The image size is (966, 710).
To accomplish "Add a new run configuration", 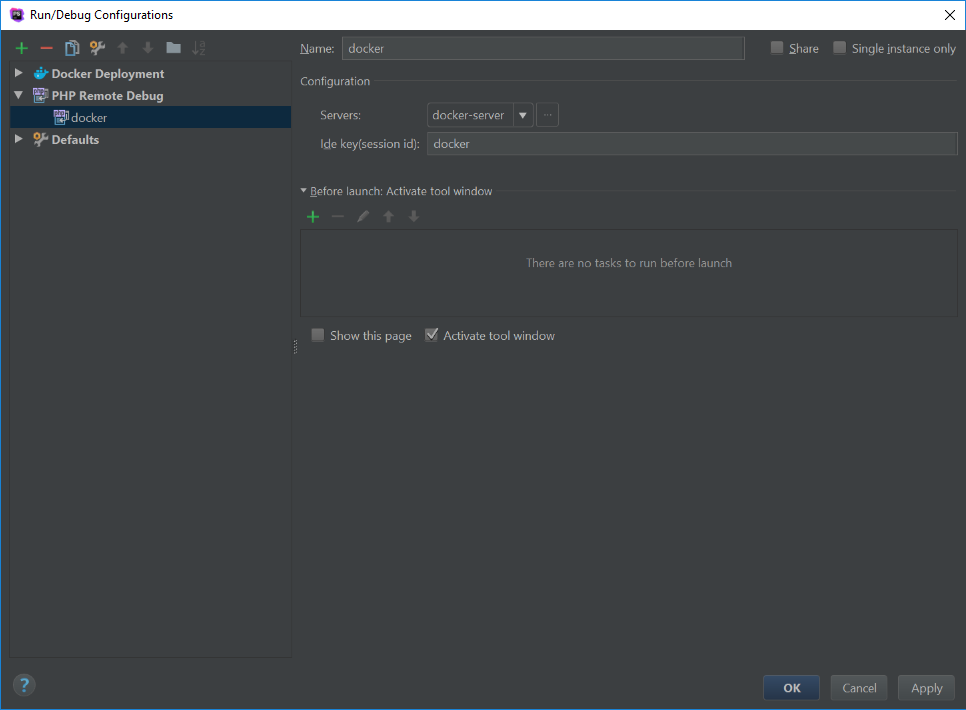I will coord(21,47).
